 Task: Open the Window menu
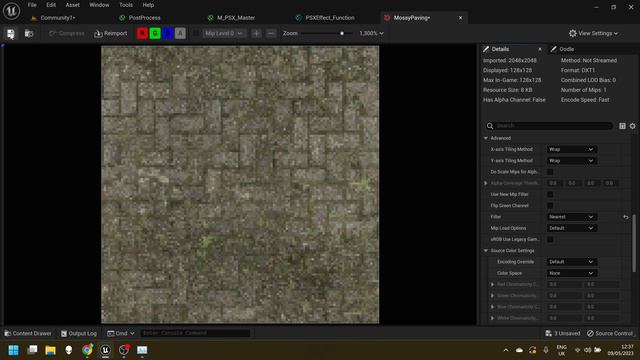tap(99, 5)
